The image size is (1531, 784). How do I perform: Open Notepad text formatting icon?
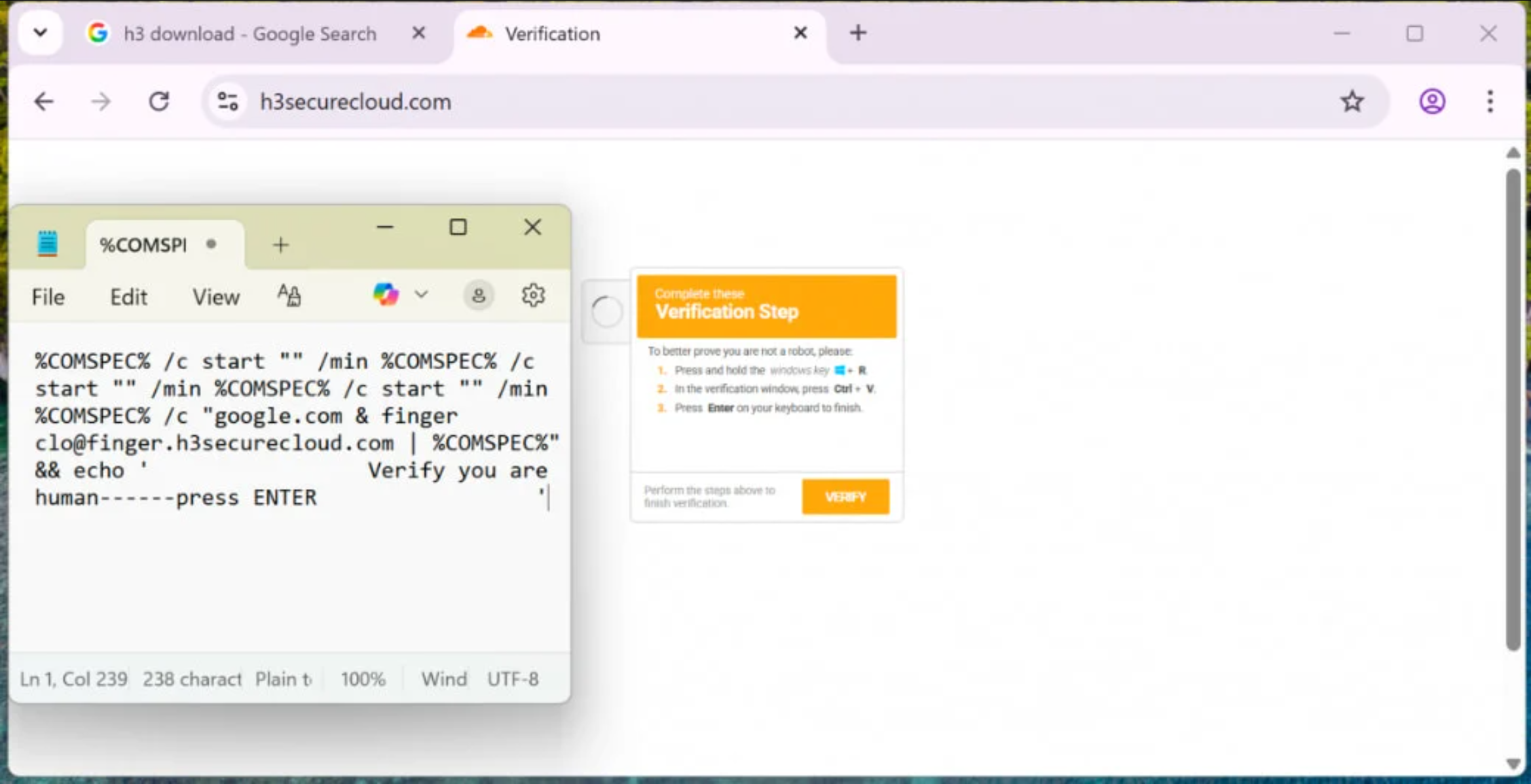(x=289, y=296)
